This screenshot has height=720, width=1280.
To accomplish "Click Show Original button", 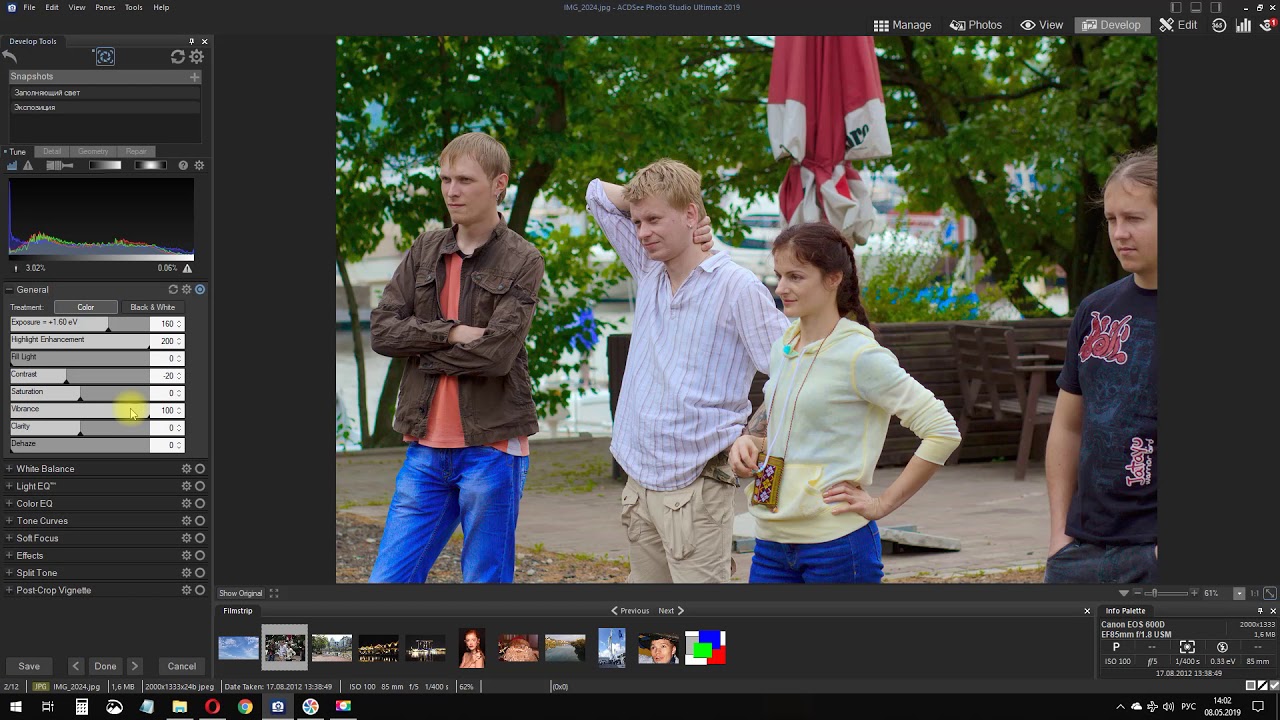I will [240, 593].
